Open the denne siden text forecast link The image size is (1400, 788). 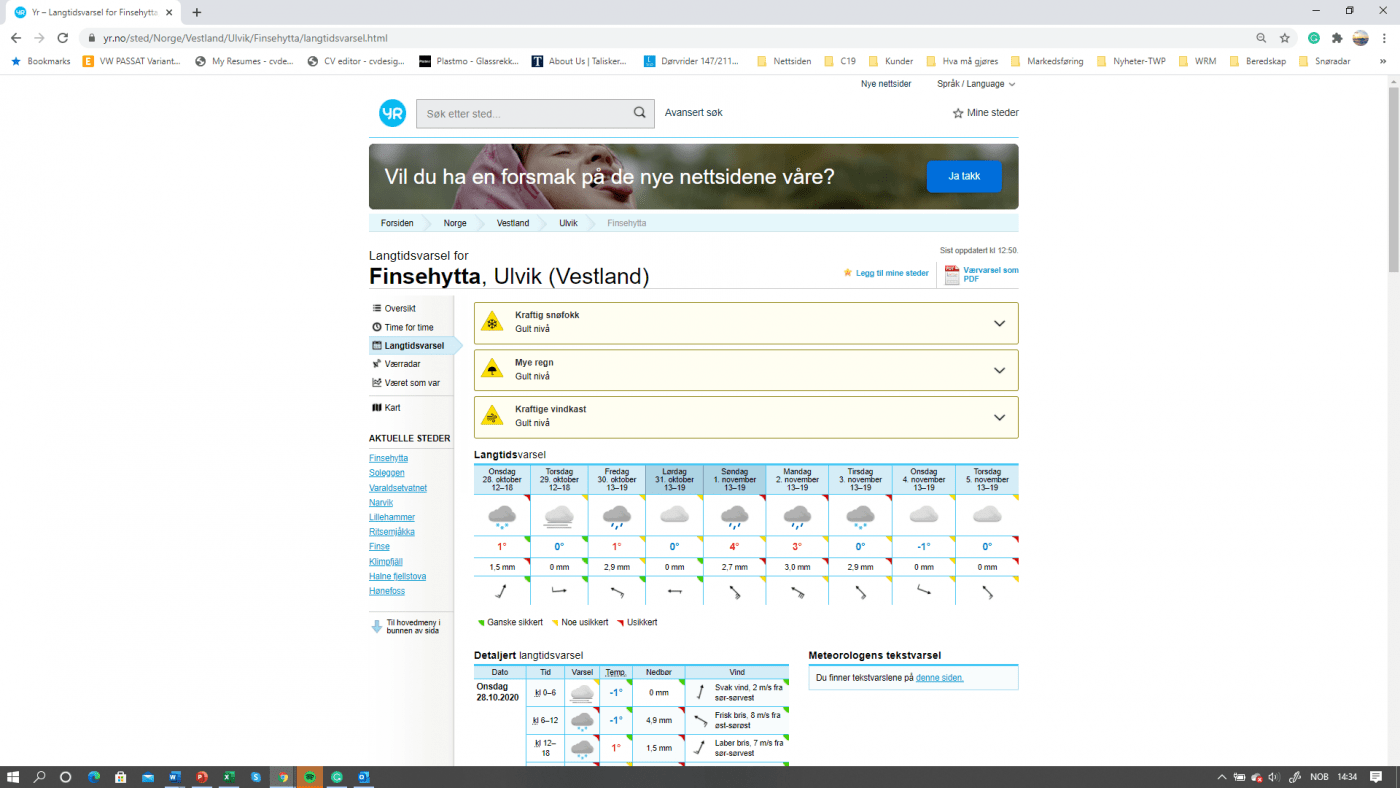[x=939, y=678]
